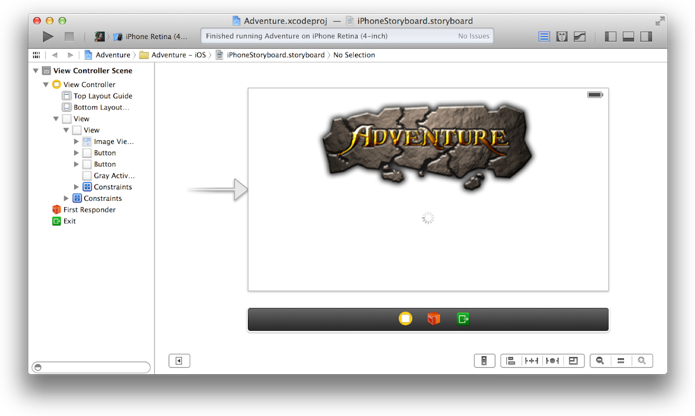Click Adventure project in jump bar

click(108, 55)
